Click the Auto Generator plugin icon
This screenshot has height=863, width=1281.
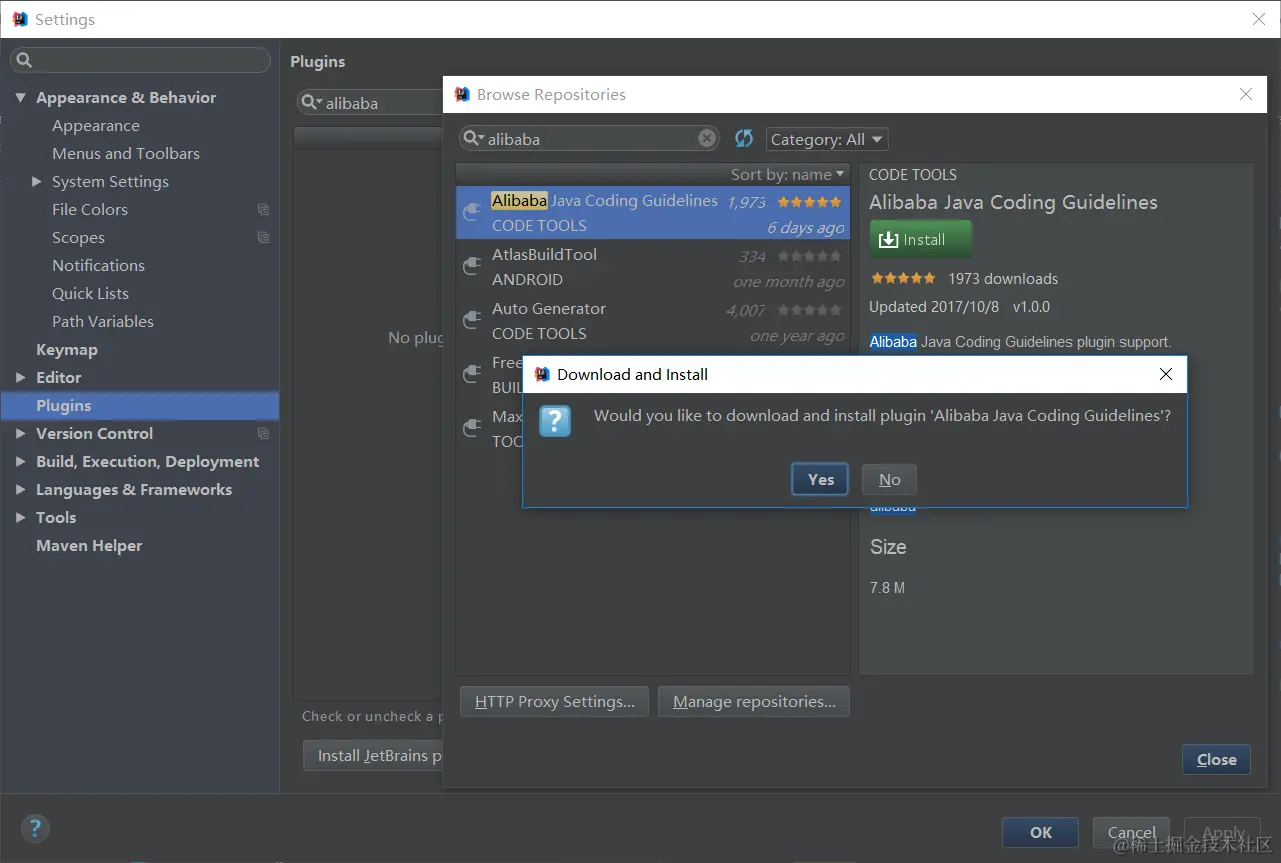pyautogui.click(x=471, y=319)
